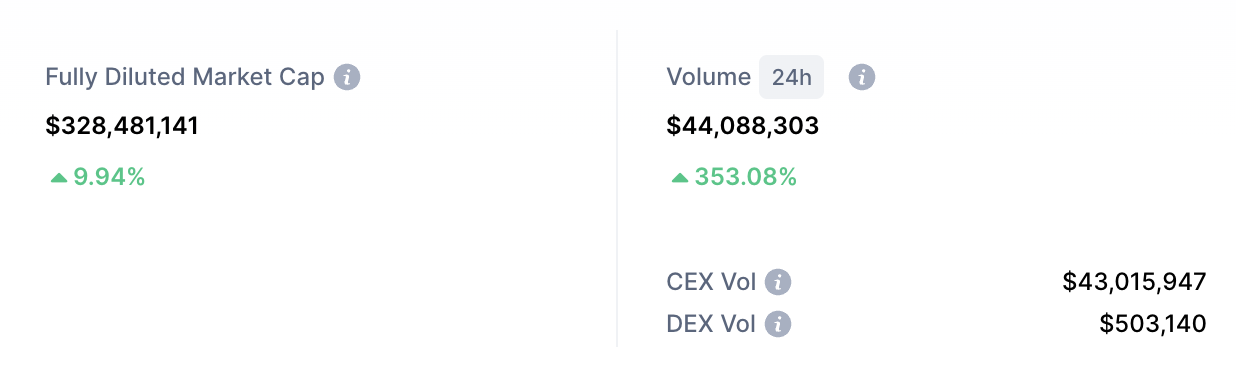Select the $43,015,947 CEX volume amount

[x=1134, y=282]
